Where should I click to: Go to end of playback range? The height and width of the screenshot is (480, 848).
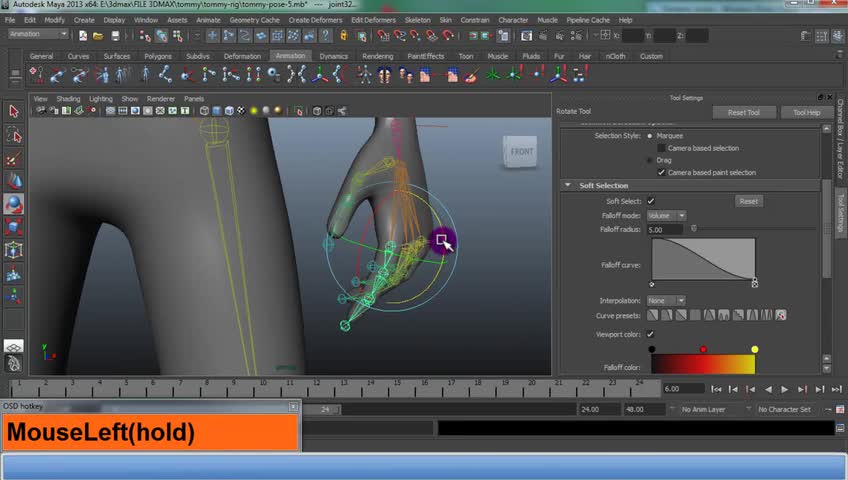point(837,389)
